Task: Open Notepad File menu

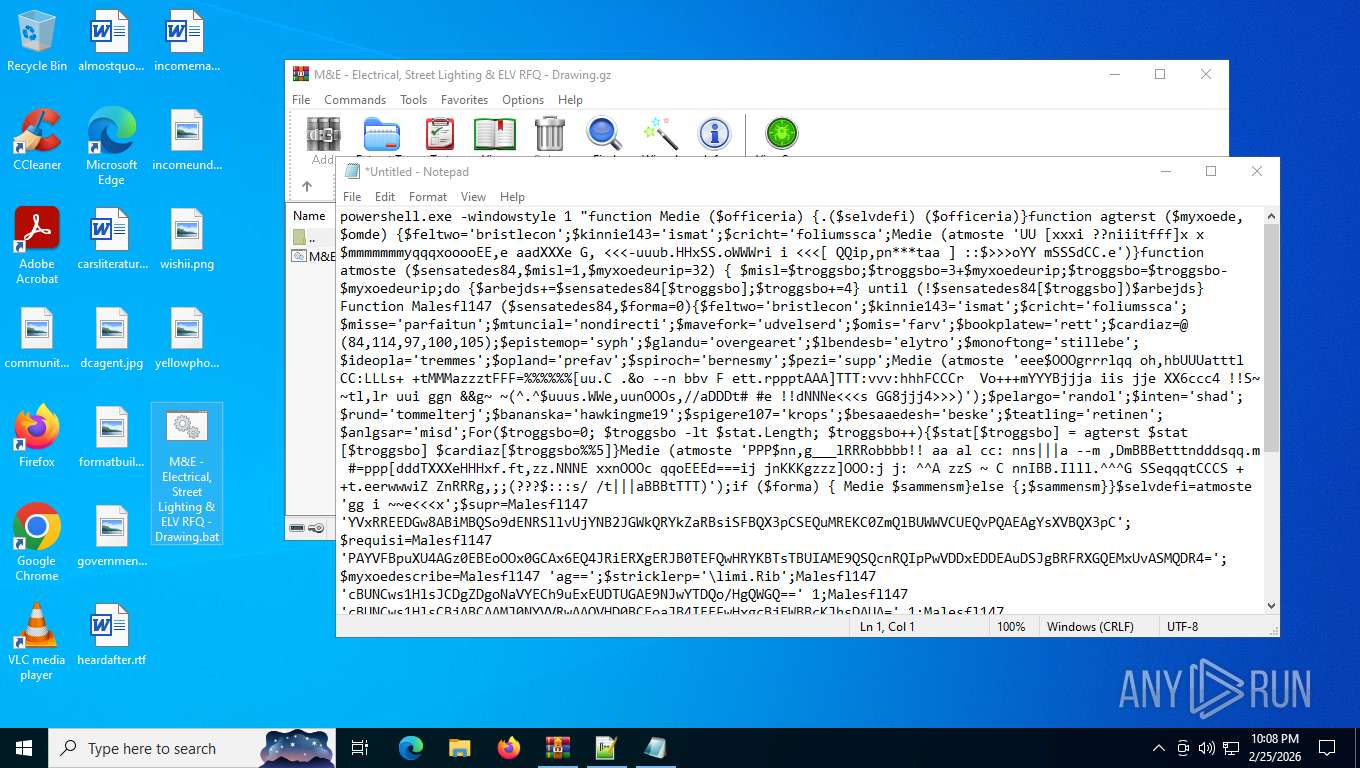Action: coord(352,197)
